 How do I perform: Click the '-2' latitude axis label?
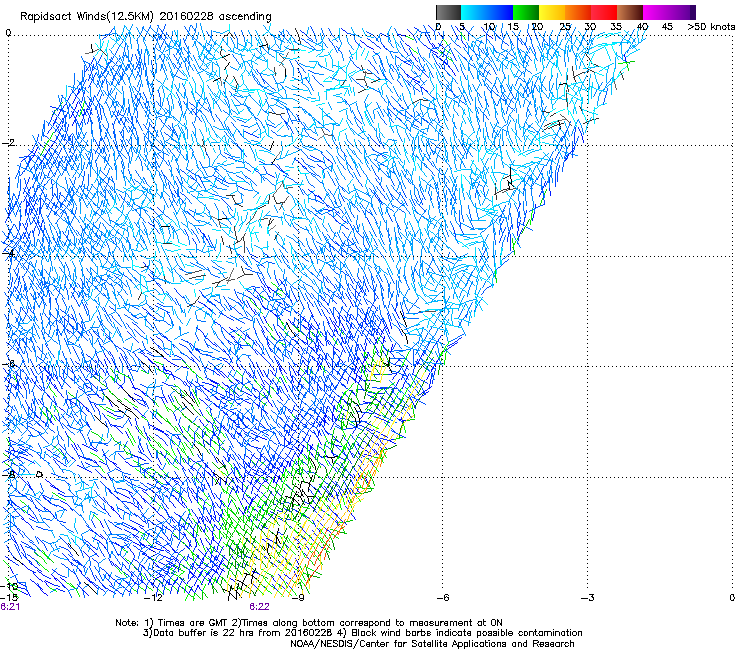(x=8, y=143)
